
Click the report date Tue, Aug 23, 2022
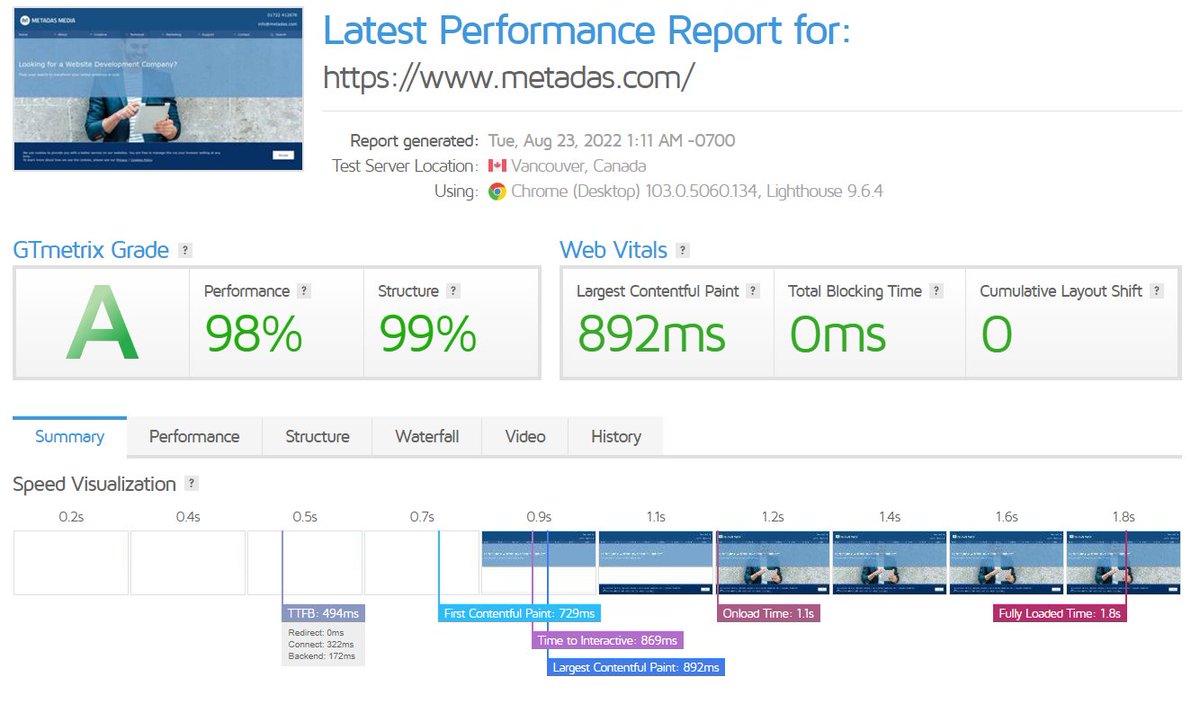click(611, 141)
